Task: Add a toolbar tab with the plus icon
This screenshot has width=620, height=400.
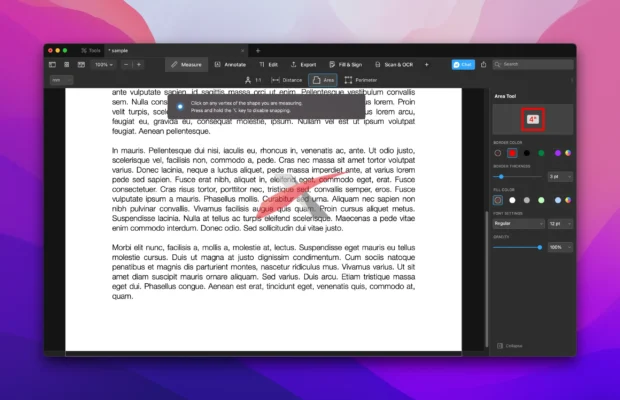Action: (427, 64)
